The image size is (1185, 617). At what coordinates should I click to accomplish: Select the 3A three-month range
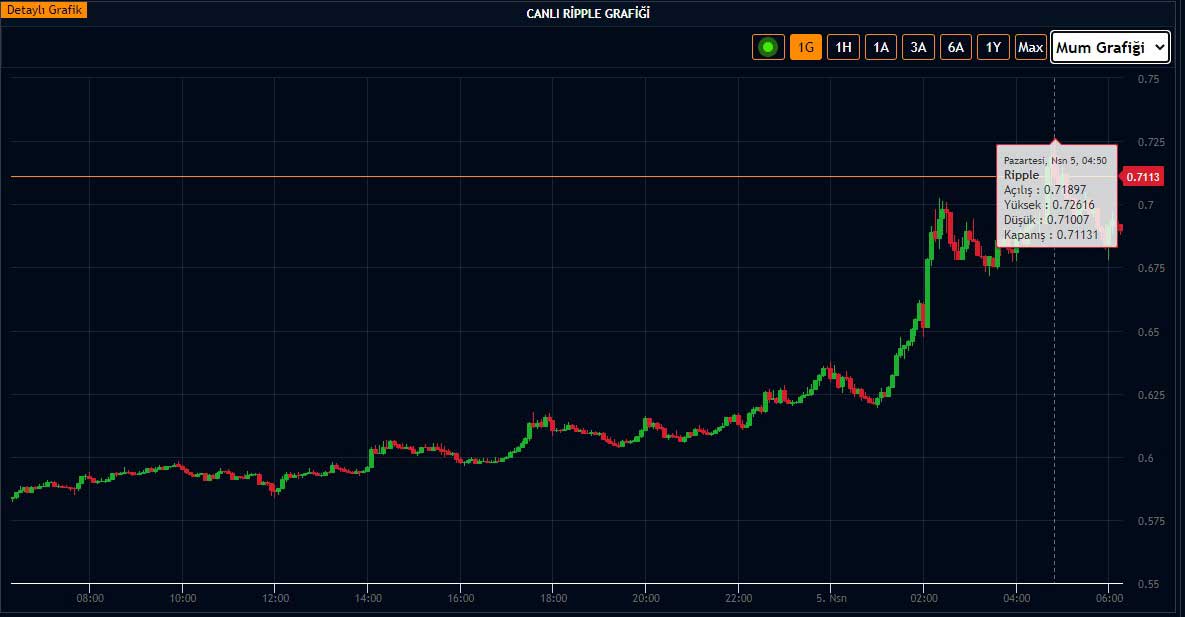click(918, 48)
